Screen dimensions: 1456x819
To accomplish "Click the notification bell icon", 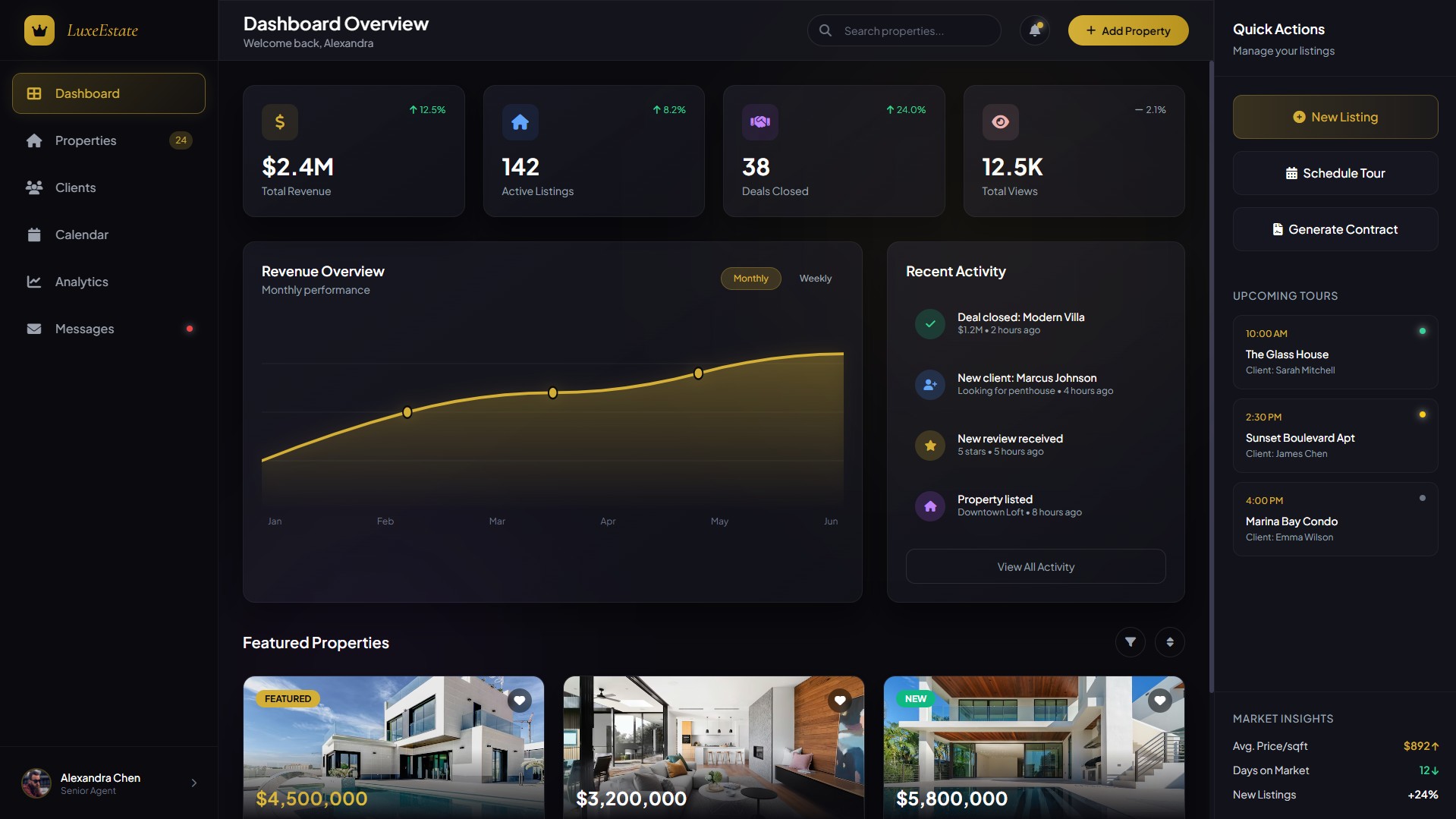I will tap(1034, 30).
